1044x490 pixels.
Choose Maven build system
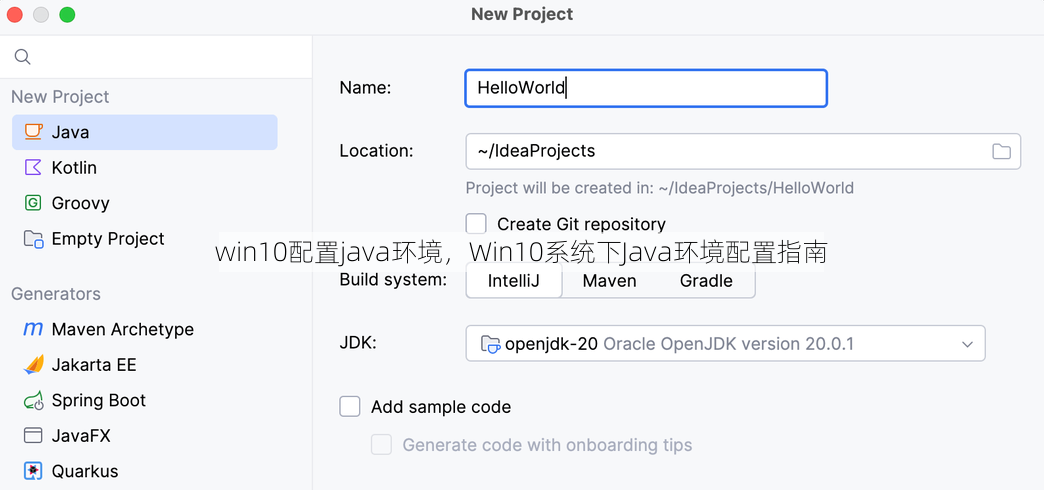609,280
